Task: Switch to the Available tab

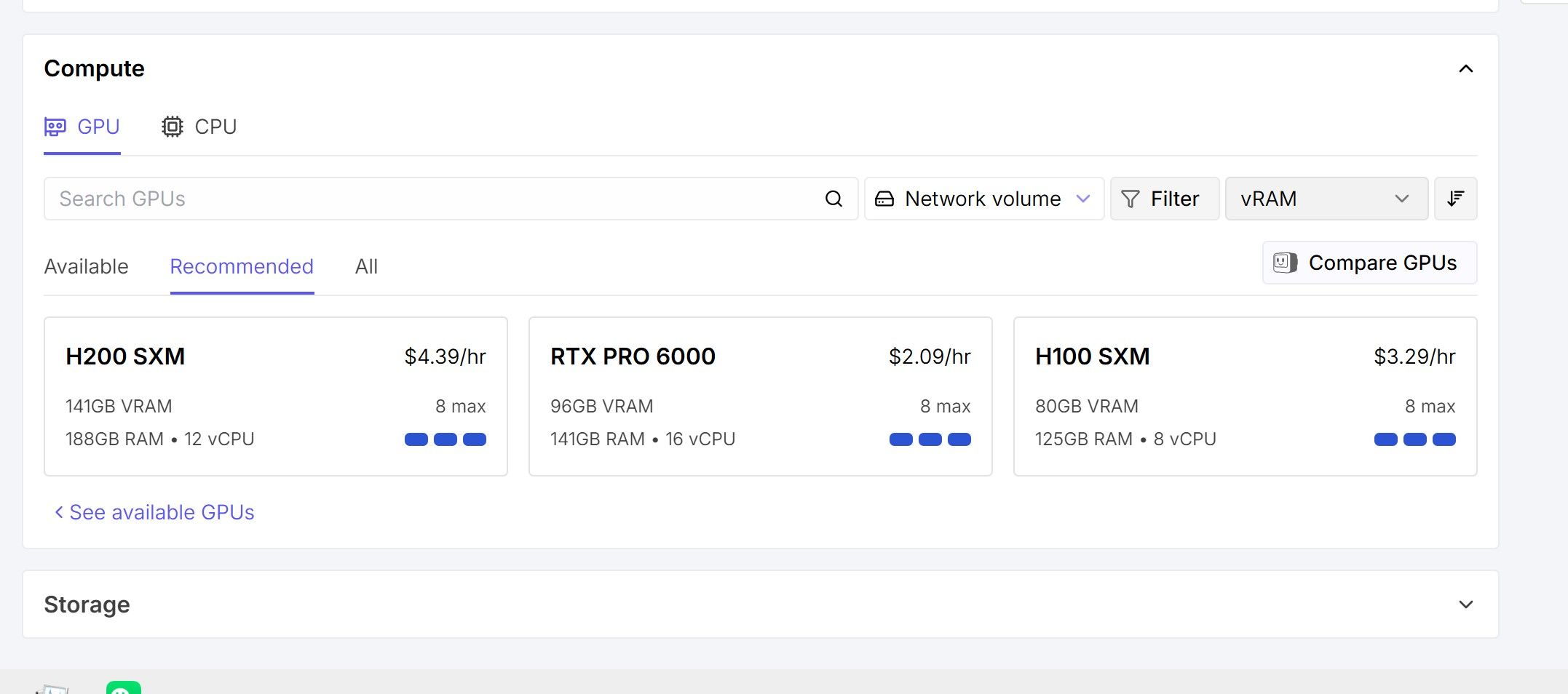Action: click(x=86, y=266)
